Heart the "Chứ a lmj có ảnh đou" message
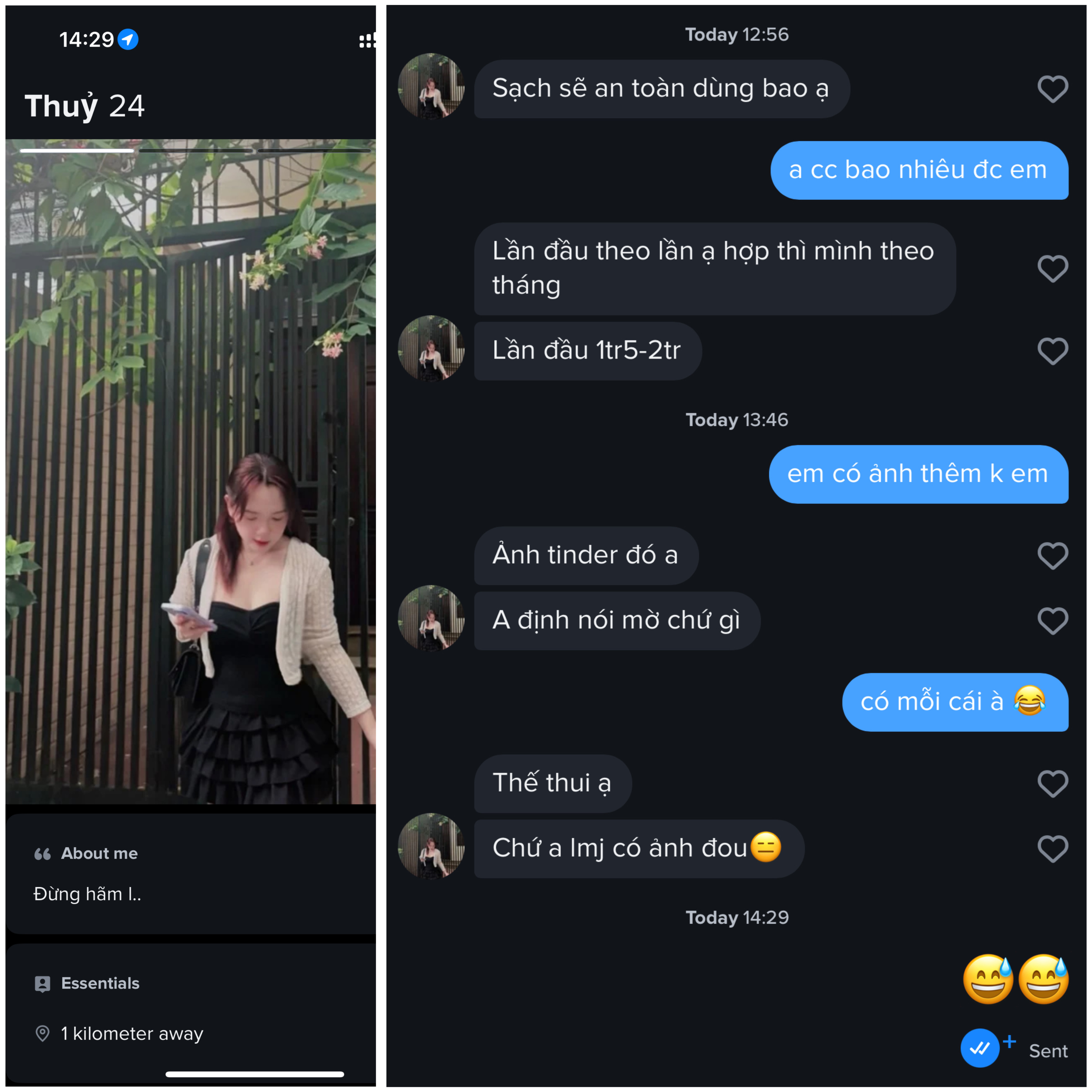The height and width of the screenshot is (1092, 1092). tap(1052, 848)
